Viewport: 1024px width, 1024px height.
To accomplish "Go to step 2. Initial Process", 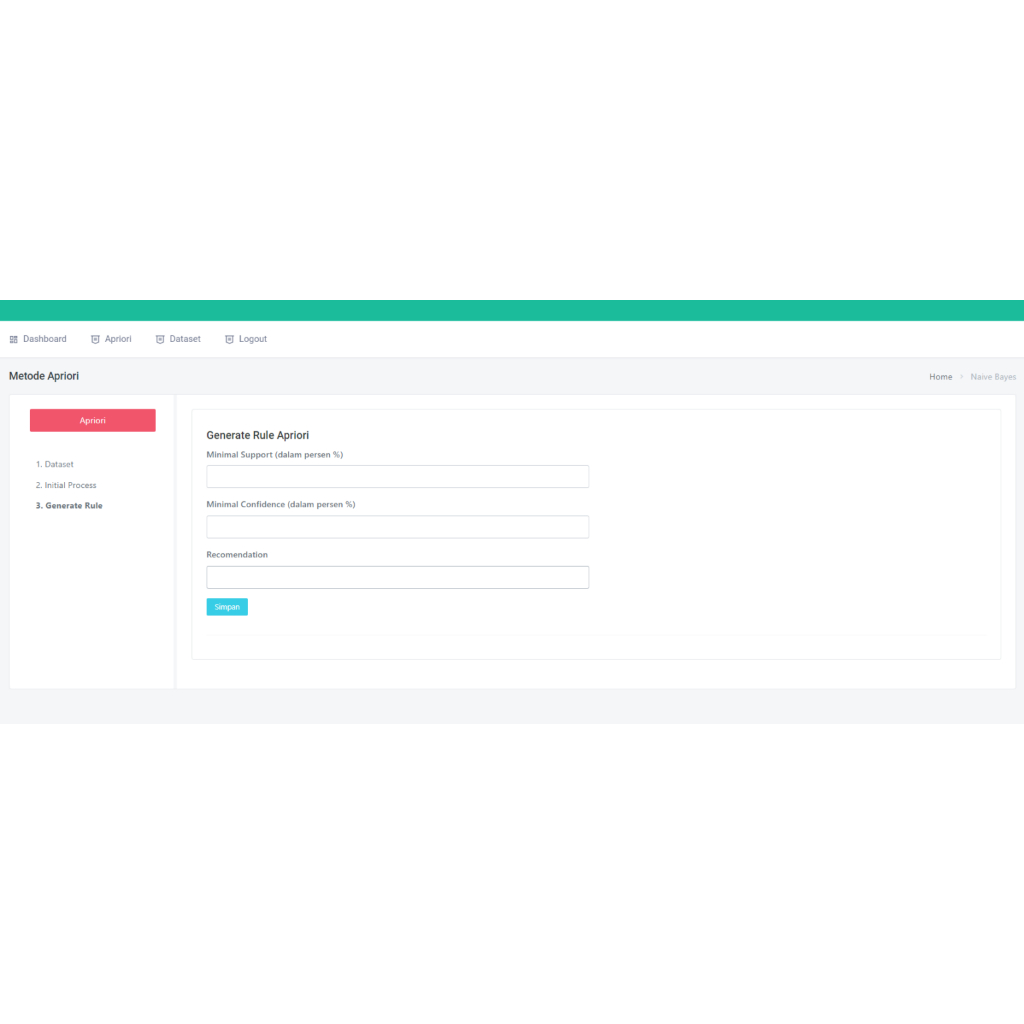I will click(66, 485).
